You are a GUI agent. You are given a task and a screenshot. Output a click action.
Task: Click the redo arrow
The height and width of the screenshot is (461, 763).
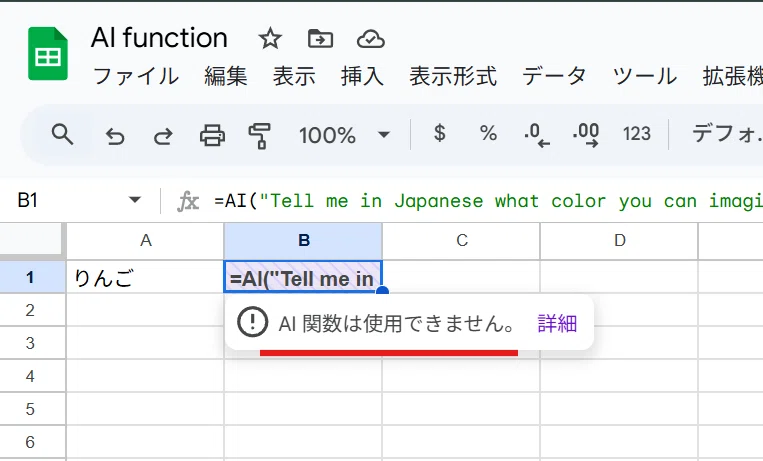(x=163, y=135)
